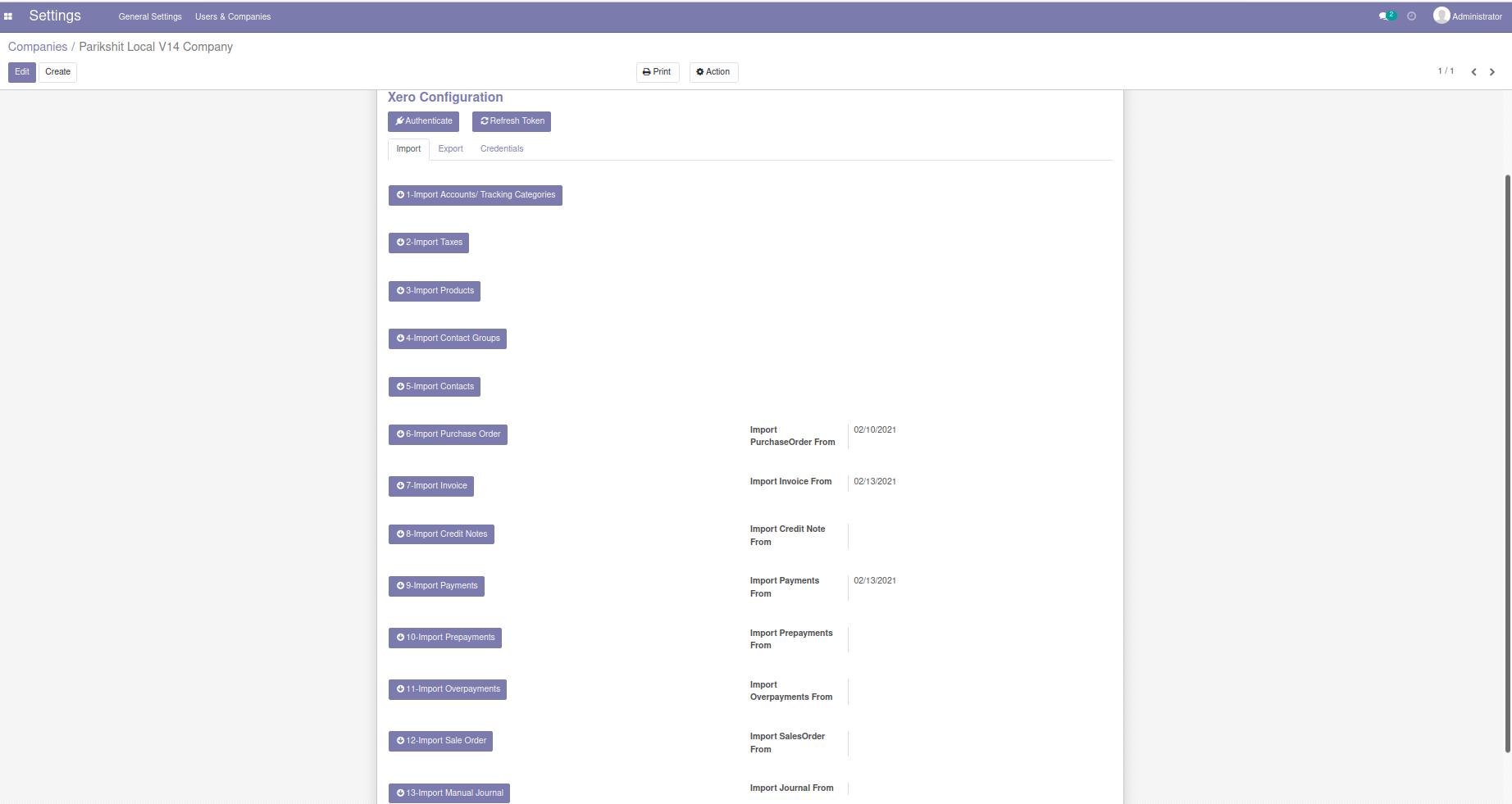Click Import PurchaseOrder From date 02/10/2021
Viewport: 1512px width, 804px height.
tap(875, 430)
